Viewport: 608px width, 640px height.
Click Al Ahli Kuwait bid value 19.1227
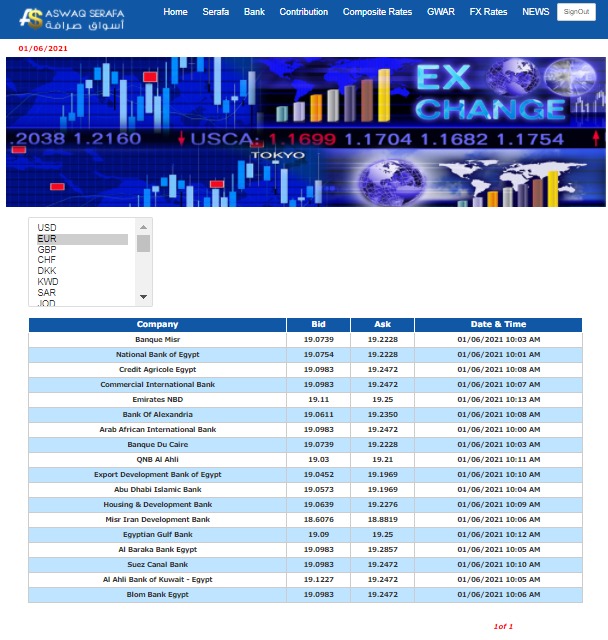(x=318, y=580)
